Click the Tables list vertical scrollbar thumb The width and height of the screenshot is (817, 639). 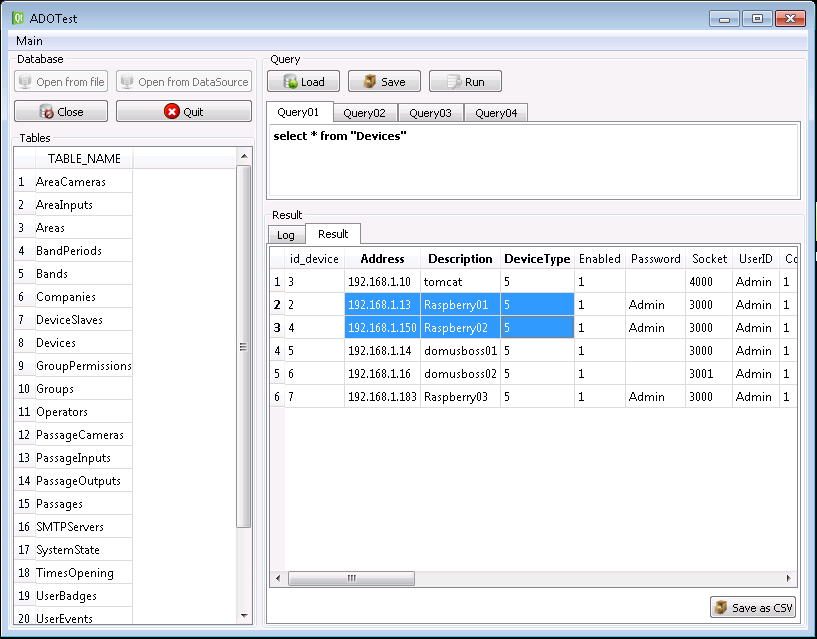click(x=243, y=347)
